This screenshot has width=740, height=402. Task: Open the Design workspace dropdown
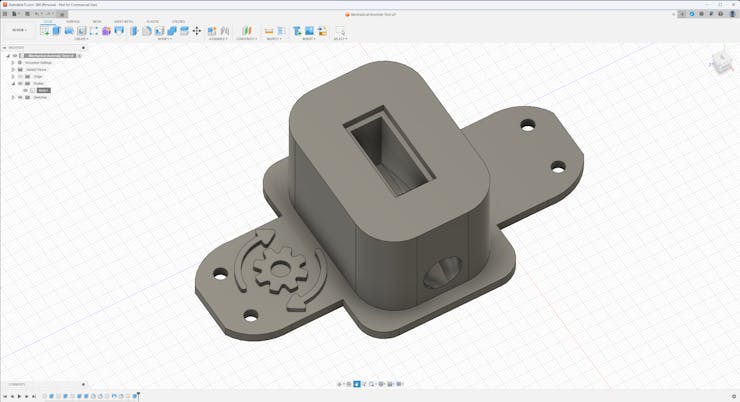[x=18, y=30]
